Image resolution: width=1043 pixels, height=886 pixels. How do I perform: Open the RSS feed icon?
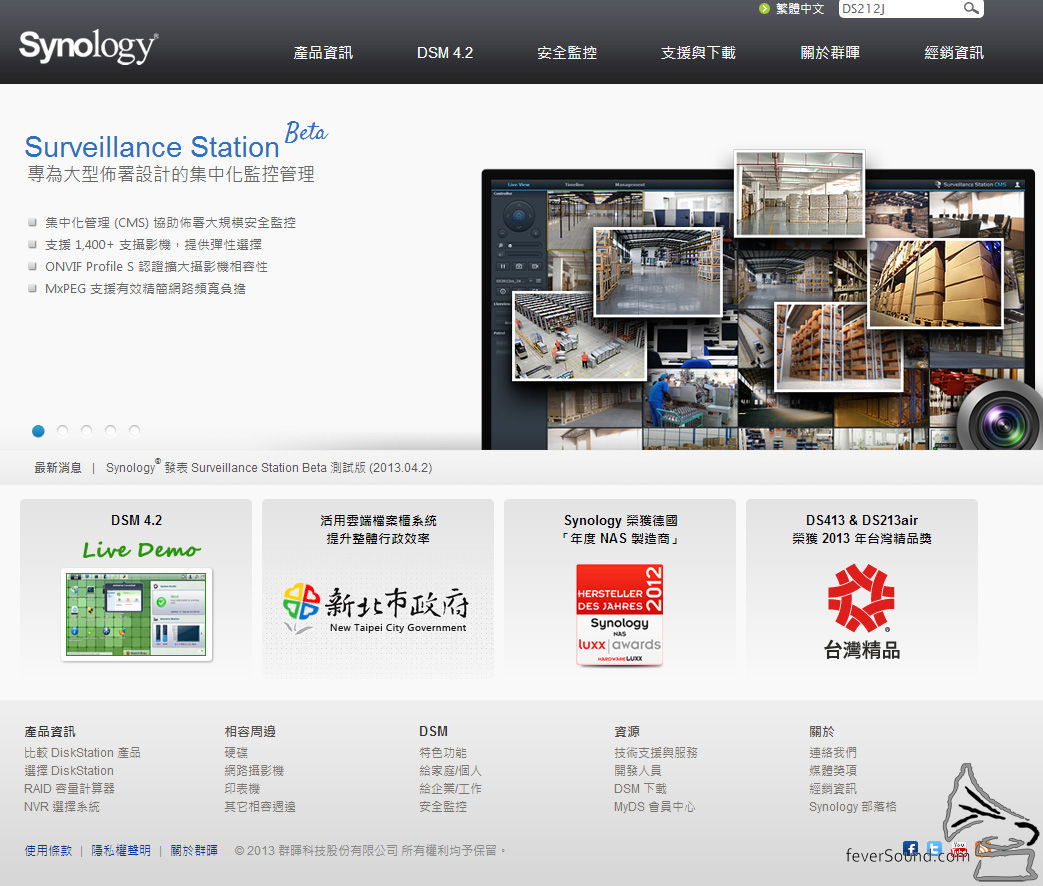[x=982, y=848]
